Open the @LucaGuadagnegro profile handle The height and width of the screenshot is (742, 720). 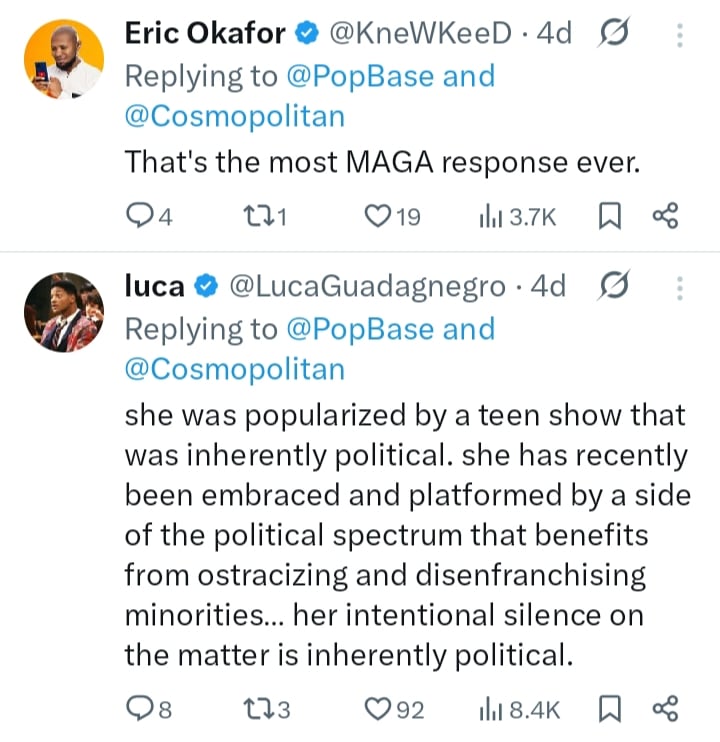pos(368,286)
